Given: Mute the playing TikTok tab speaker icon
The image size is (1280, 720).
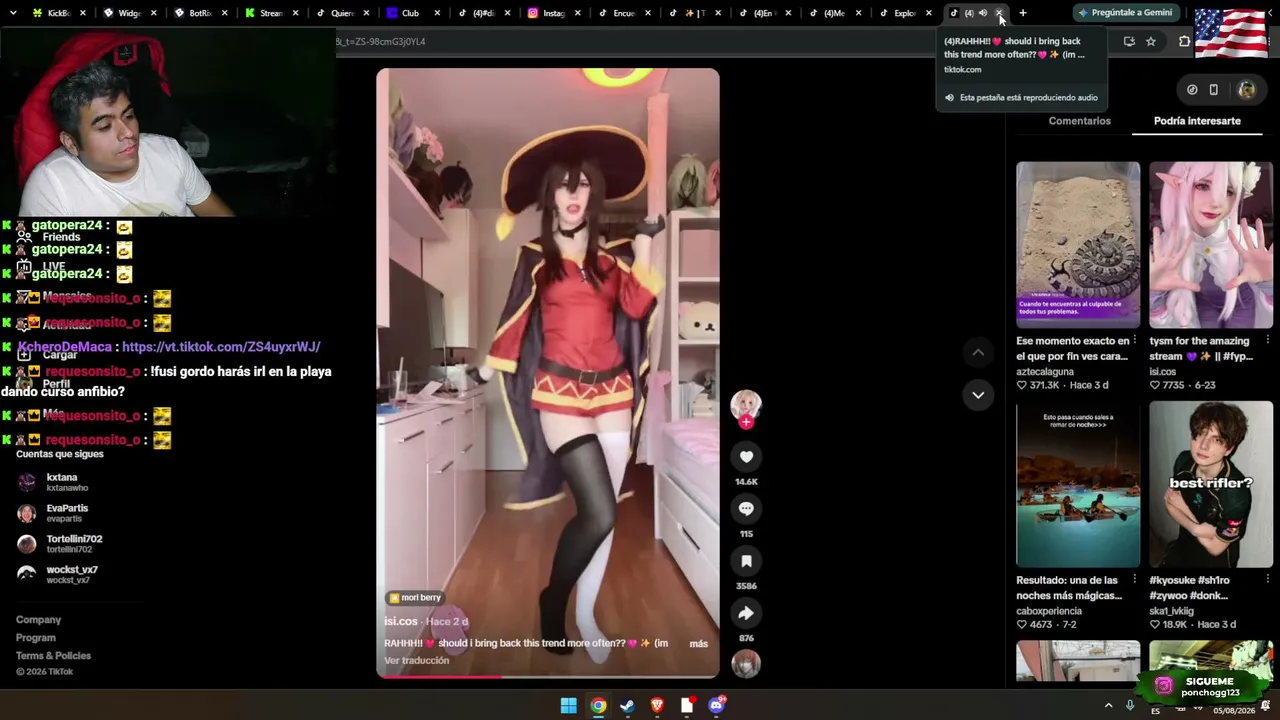Looking at the screenshot, I should click(983, 13).
